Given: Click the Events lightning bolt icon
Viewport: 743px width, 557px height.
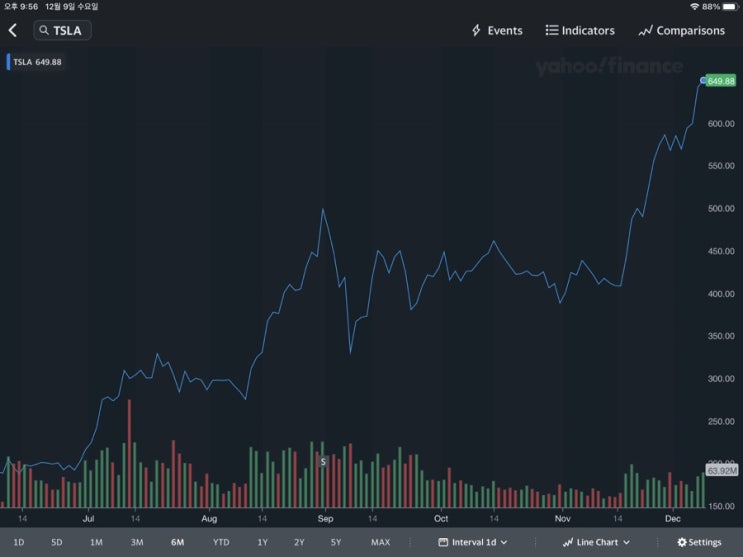Looking at the screenshot, I should (x=476, y=30).
